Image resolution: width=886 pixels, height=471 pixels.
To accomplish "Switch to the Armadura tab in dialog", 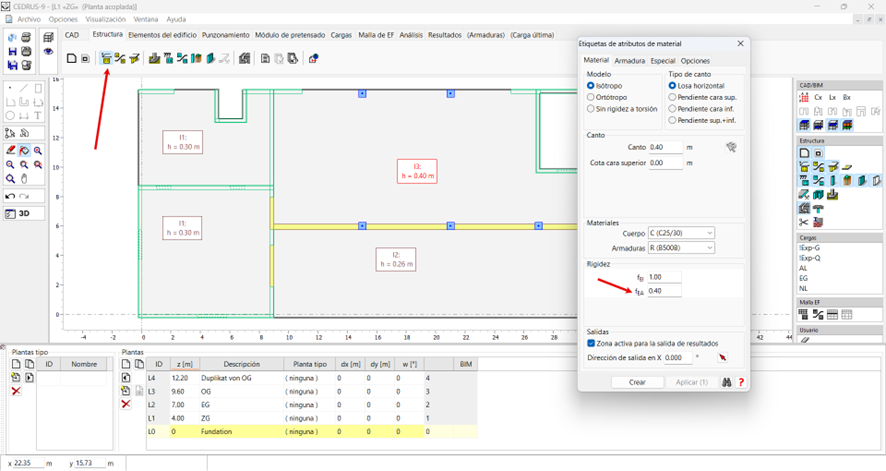I will click(629, 61).
